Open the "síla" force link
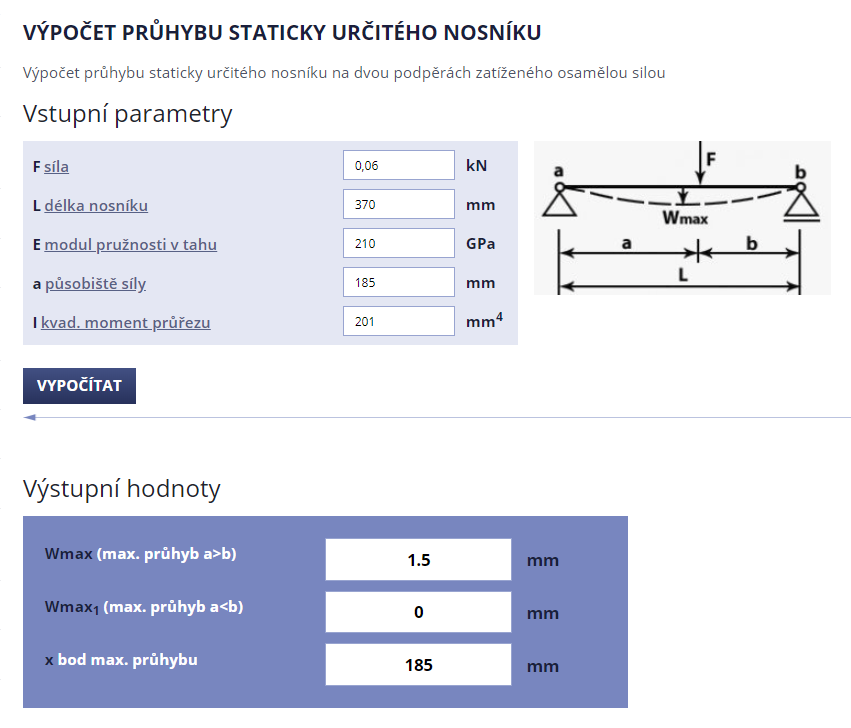 click(x=56, y=166)
